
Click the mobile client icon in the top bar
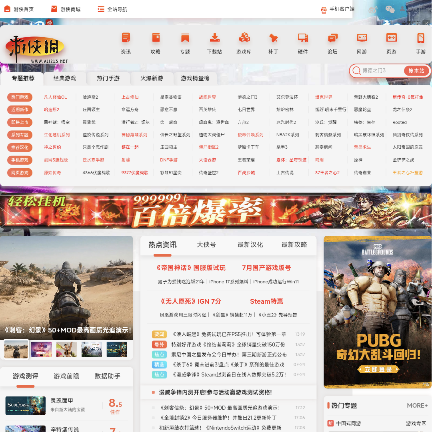coord(323,10)
